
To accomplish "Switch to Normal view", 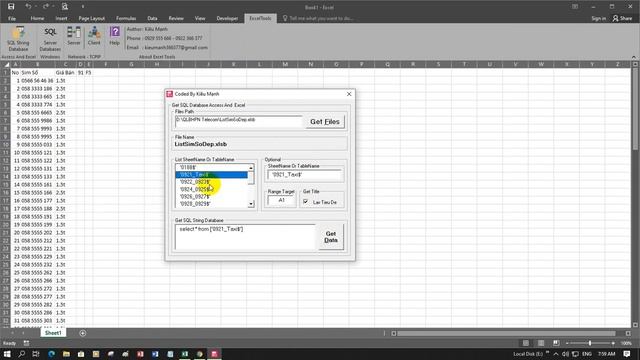I will tap(526, 343).
